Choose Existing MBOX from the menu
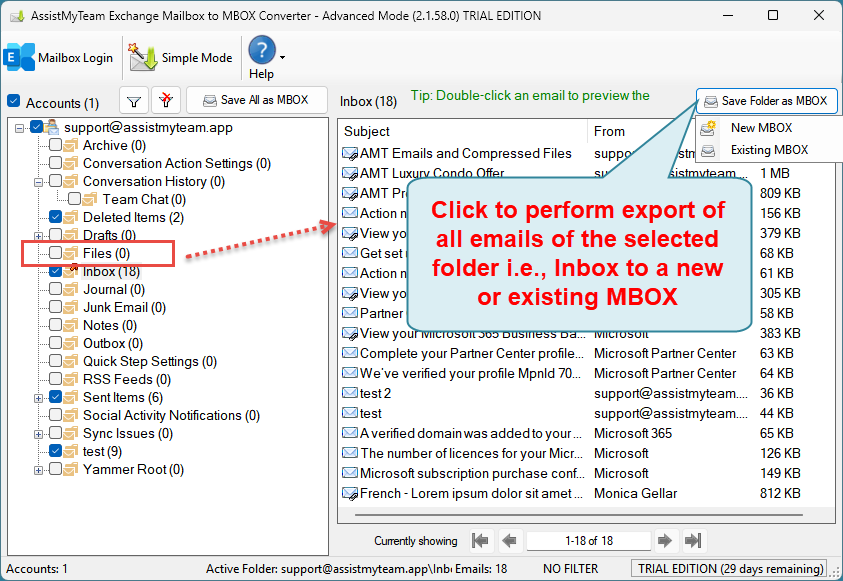This screenshot has height=581, width=843. tap(768, 150)
